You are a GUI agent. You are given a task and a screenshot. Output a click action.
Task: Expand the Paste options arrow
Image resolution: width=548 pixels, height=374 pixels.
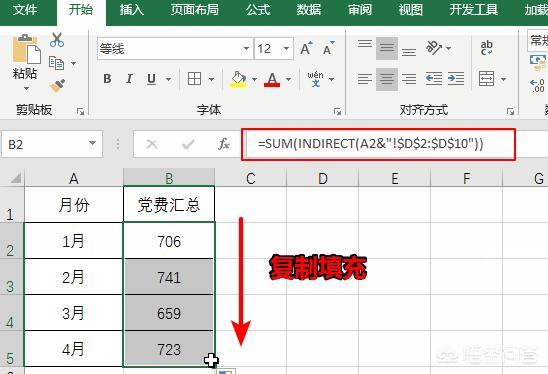(x=26, y=88)
